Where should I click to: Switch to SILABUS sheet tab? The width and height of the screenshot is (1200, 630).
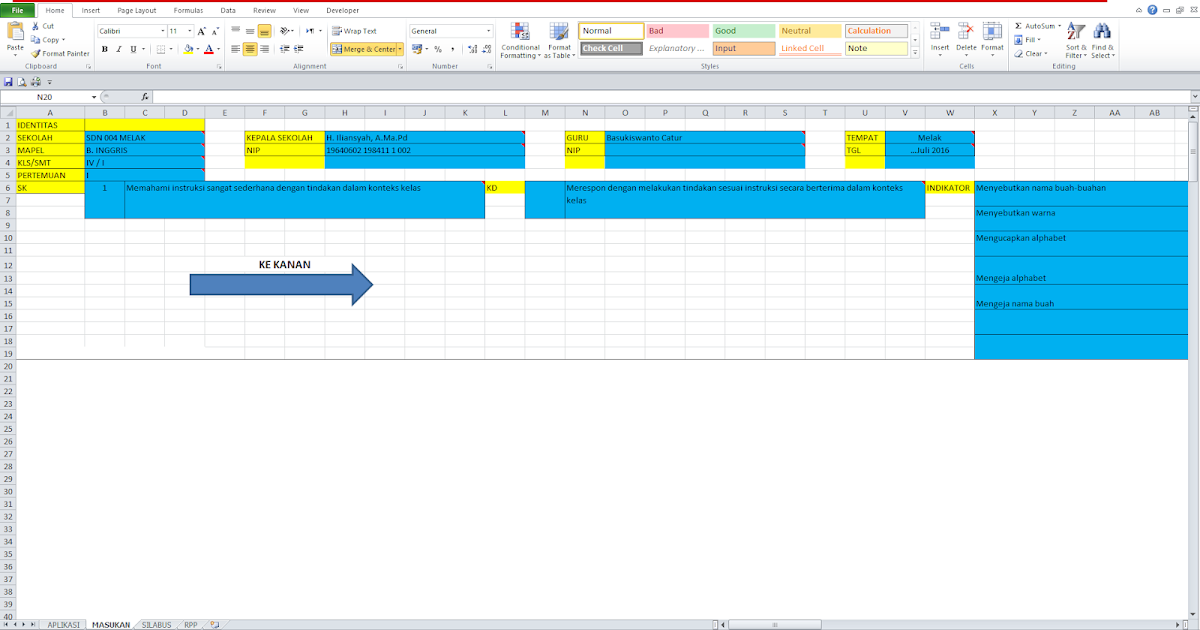[156, 624]
